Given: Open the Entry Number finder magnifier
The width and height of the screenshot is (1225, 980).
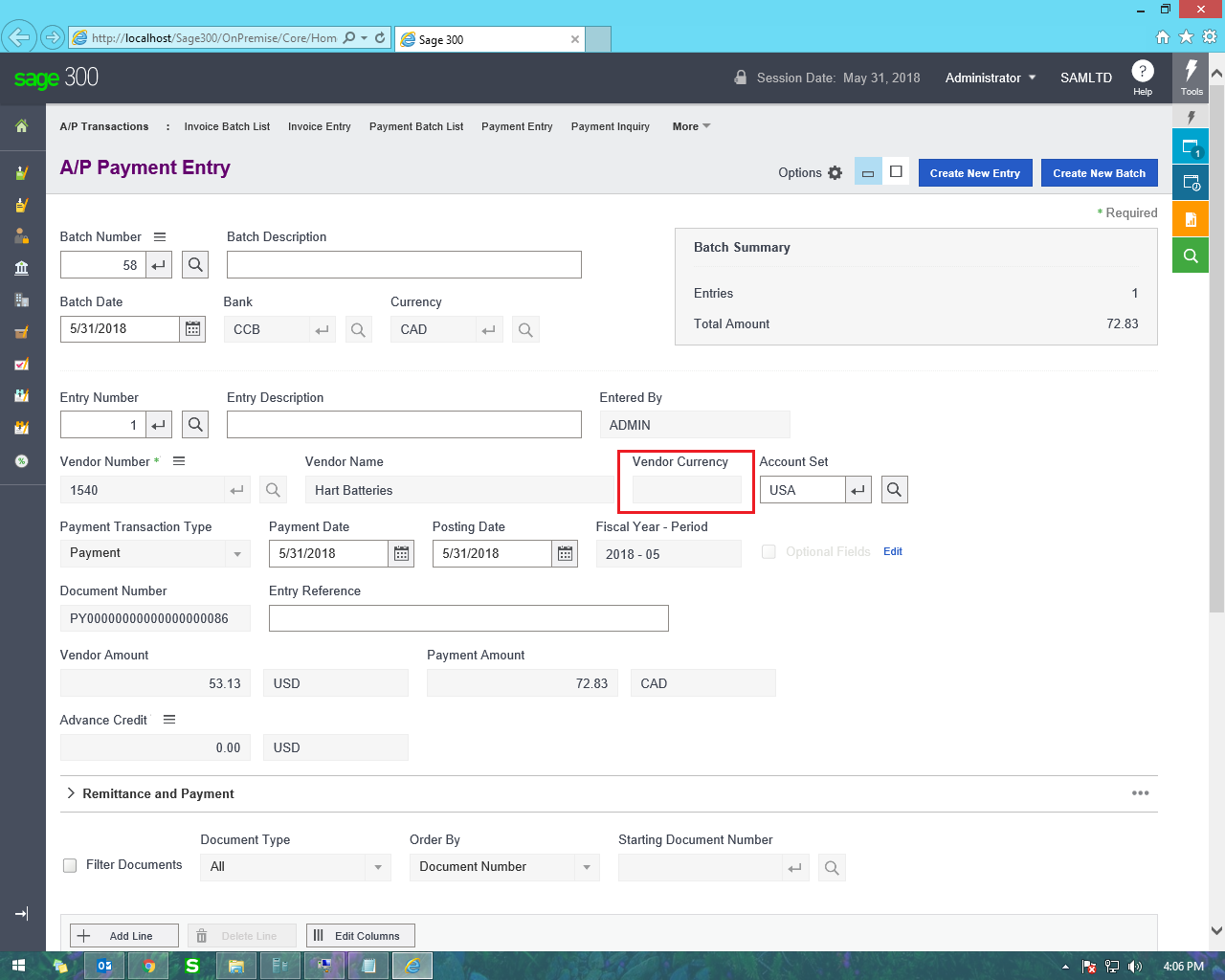Looking at the screenshot, I should click(195, 424).
